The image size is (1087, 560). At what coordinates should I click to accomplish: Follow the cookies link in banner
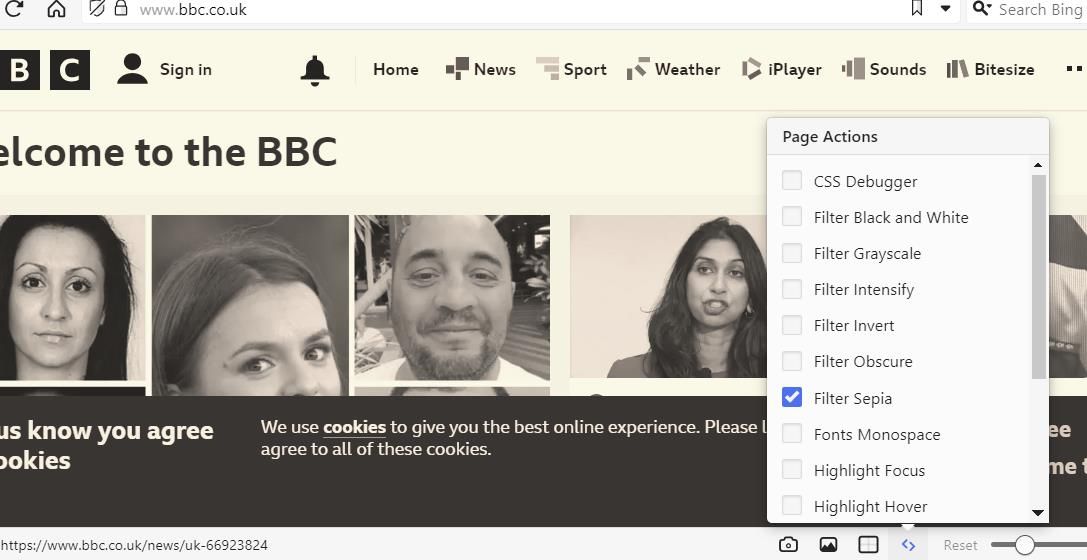click(354, 427)
